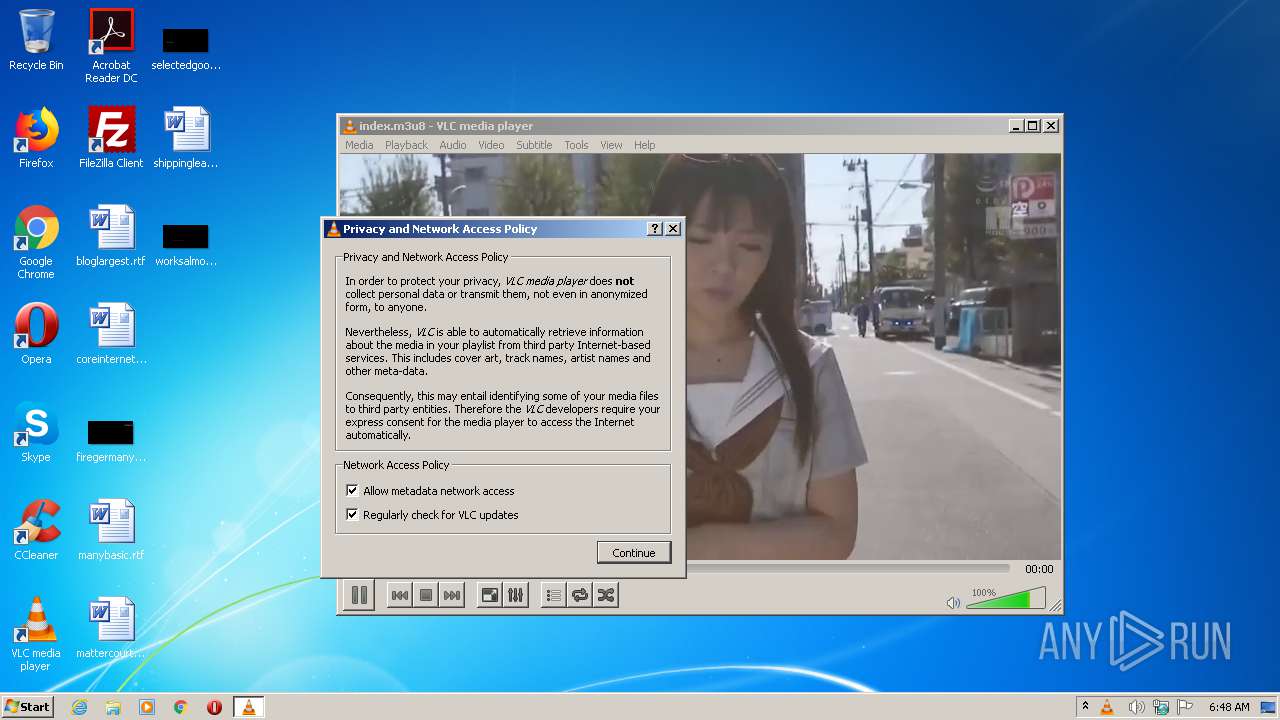Select the worksalmo desktop file
This screenshot has height=720, width=1280.
click(x=186, y=244)
